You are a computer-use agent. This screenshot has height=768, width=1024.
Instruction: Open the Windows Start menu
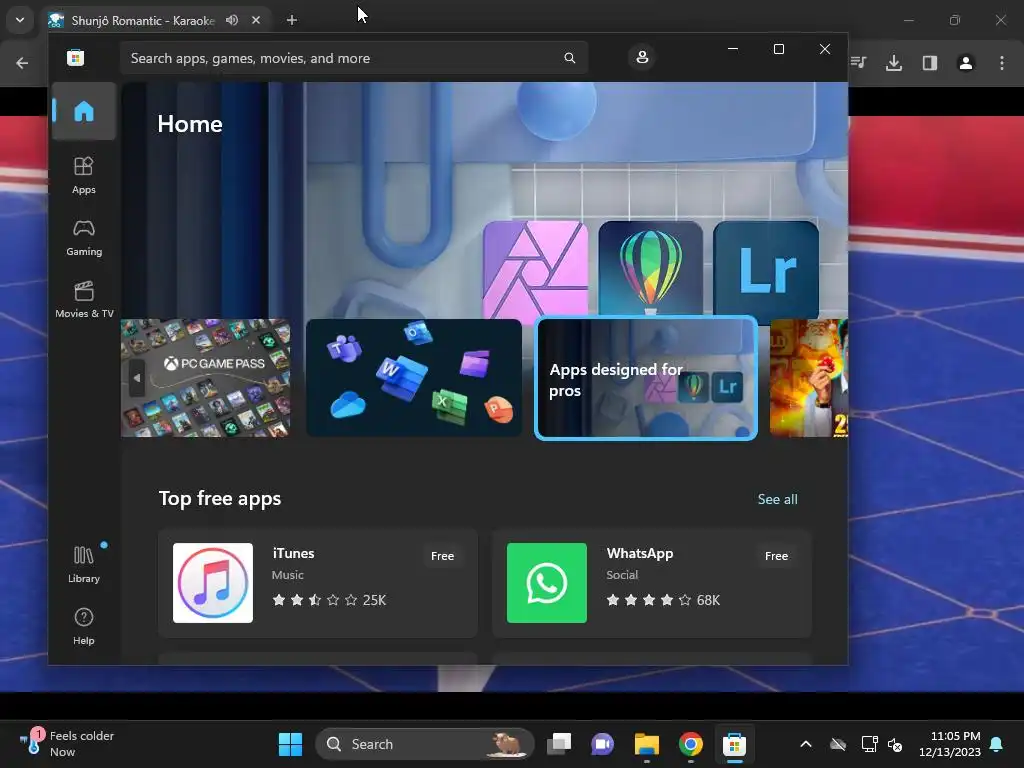[290, 744]
